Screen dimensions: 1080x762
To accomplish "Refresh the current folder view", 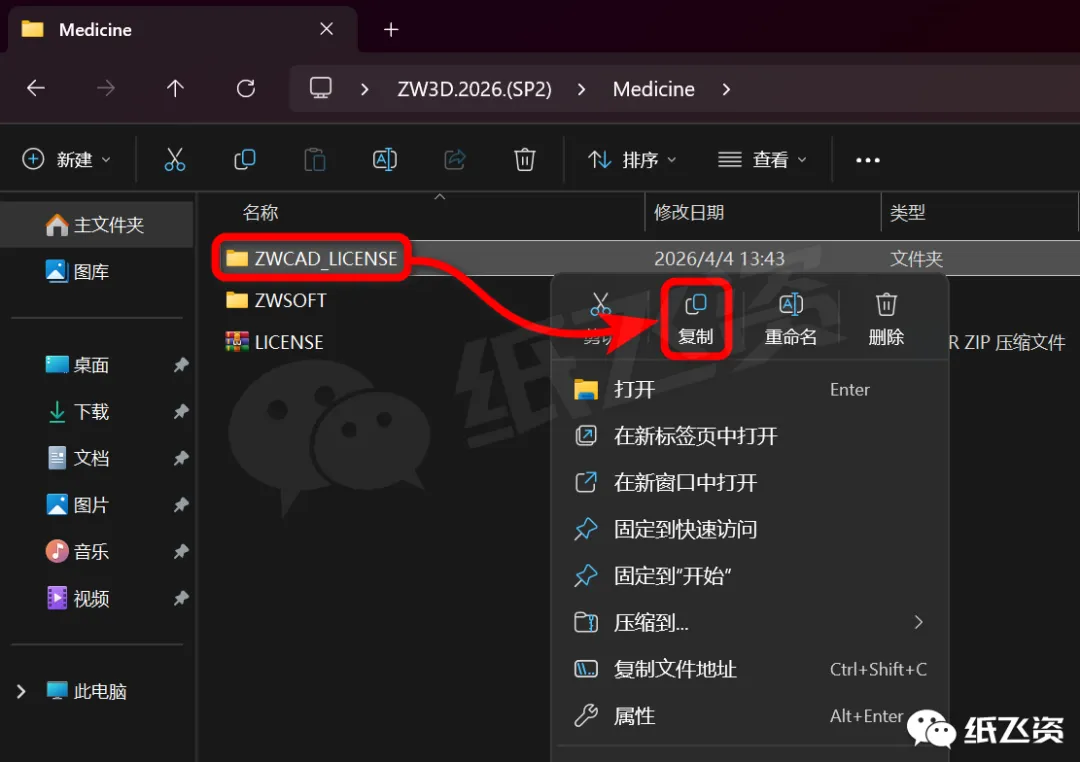I will point(246,88).
